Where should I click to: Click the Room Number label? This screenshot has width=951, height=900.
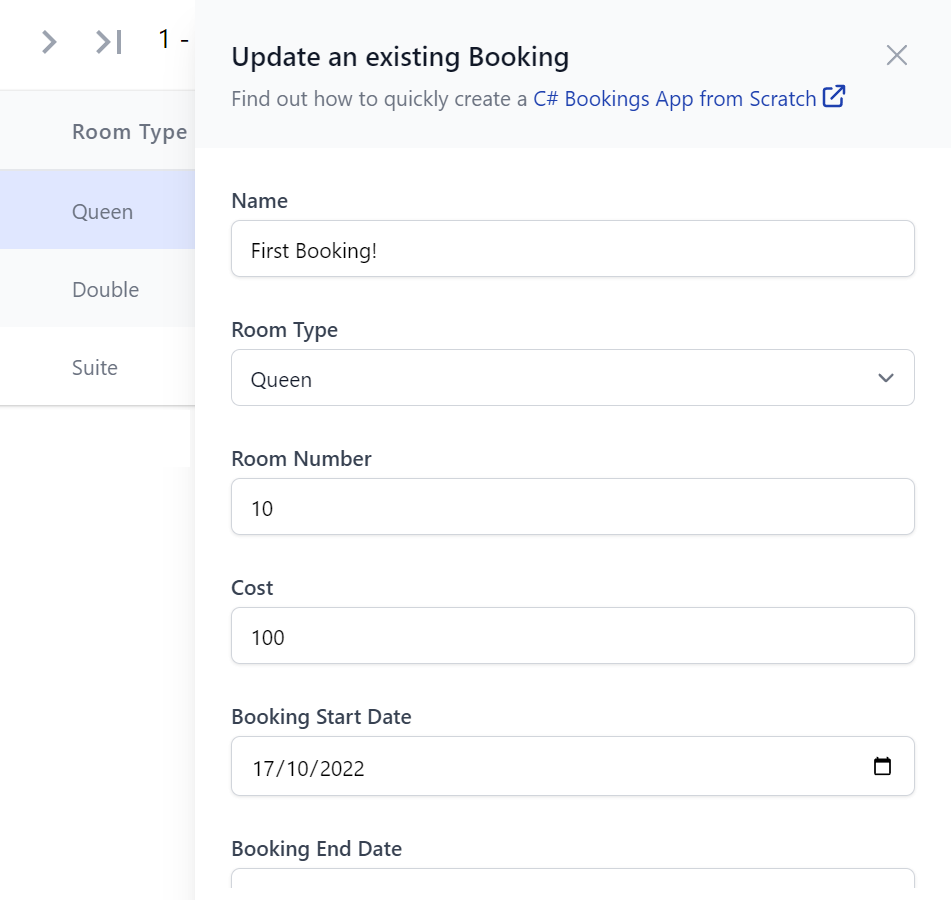click(301, 459)
